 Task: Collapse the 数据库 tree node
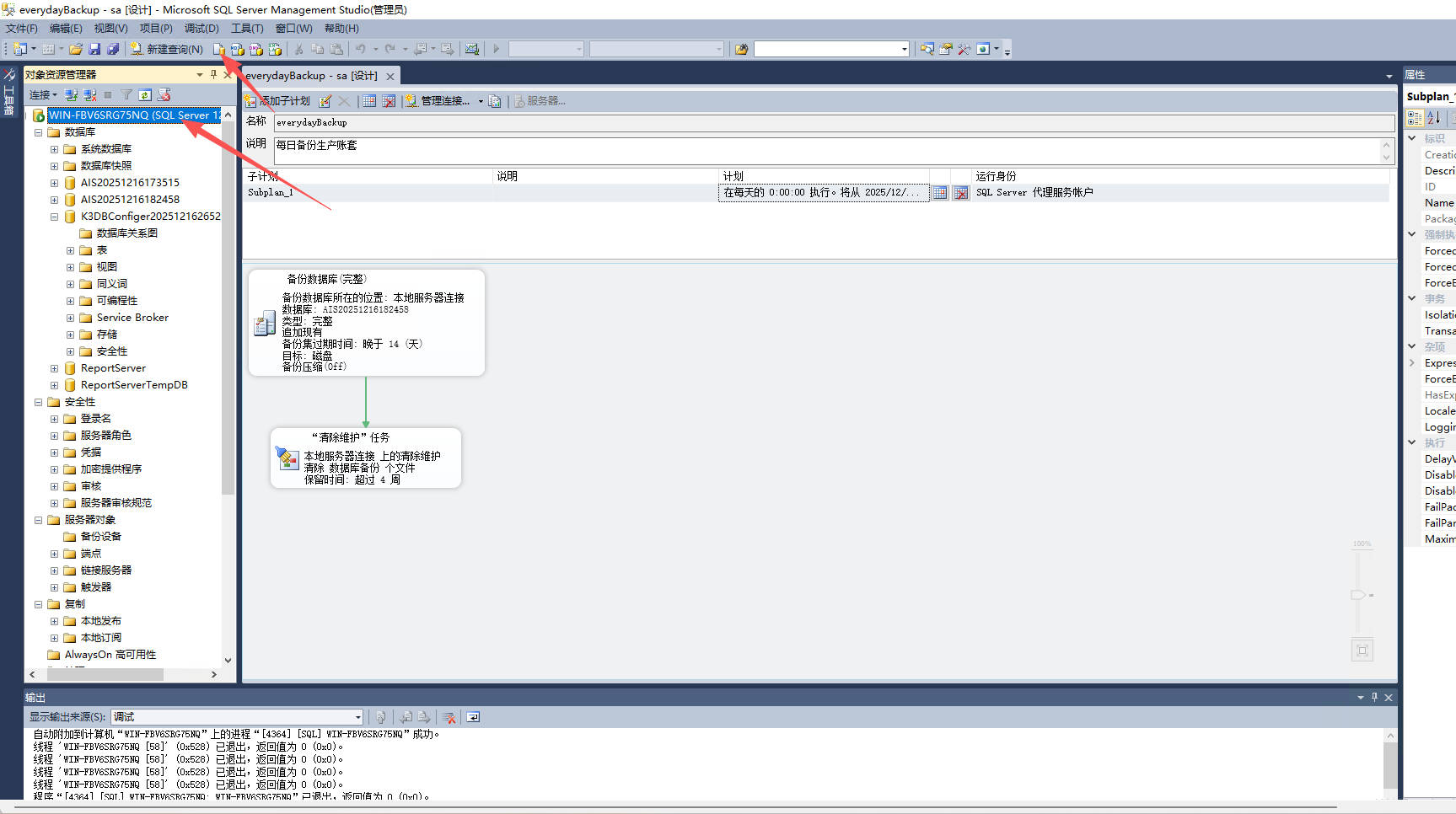click(38, 132)
